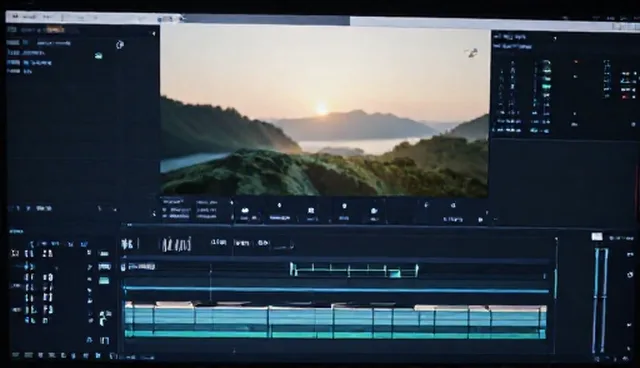Screen dimensions: 640x368
Task: Click the circular icon in the upper-left project panel
Action: pos(120,45)
